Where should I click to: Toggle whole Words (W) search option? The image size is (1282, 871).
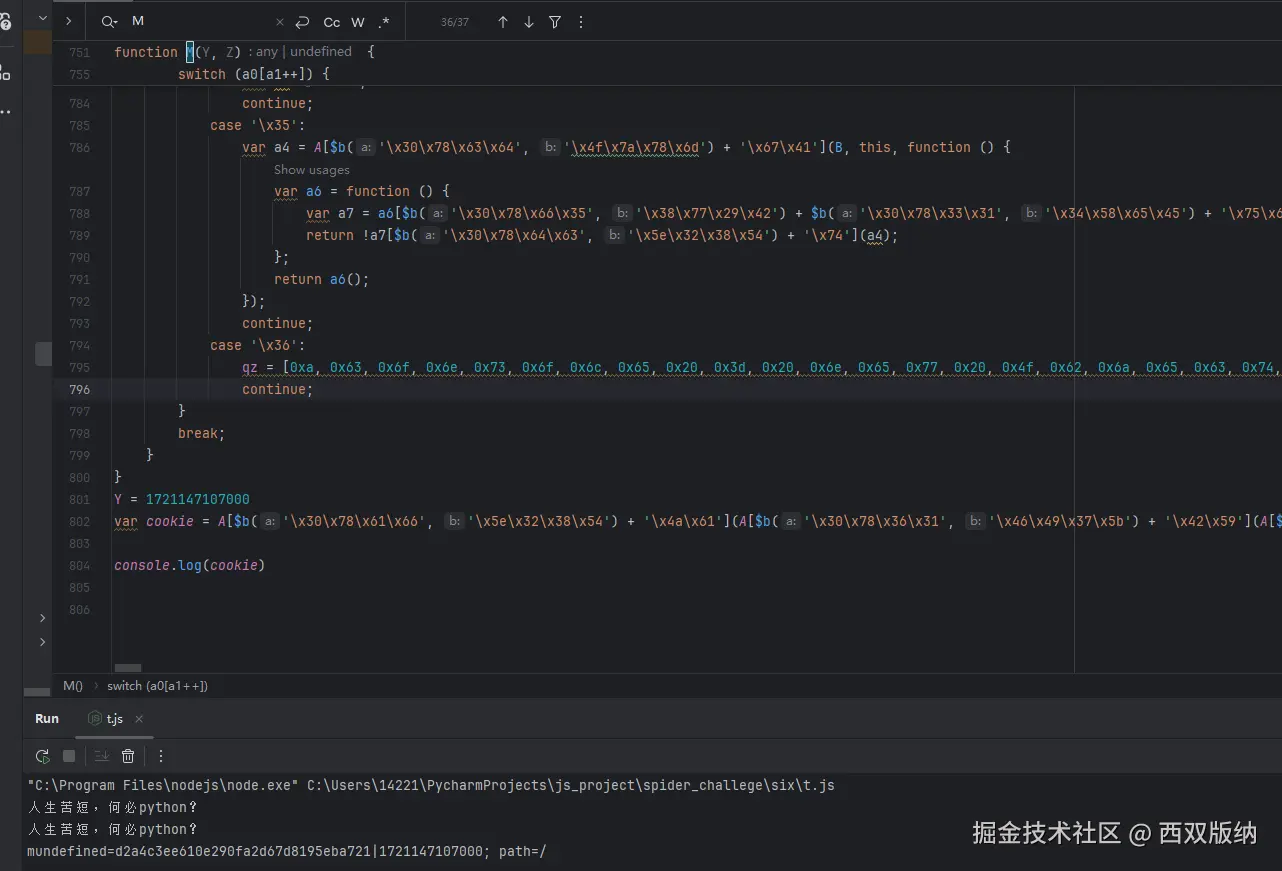pos(358,22)
